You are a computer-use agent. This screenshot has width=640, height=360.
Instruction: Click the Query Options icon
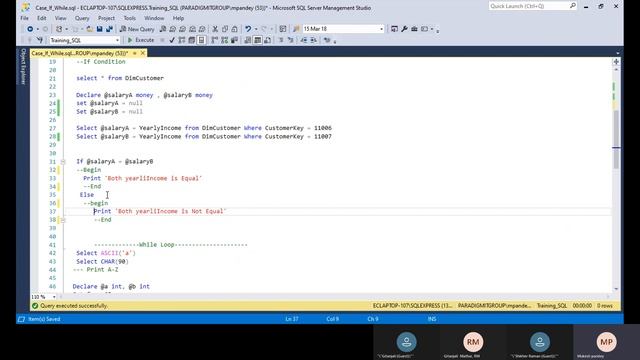(191, 40)
